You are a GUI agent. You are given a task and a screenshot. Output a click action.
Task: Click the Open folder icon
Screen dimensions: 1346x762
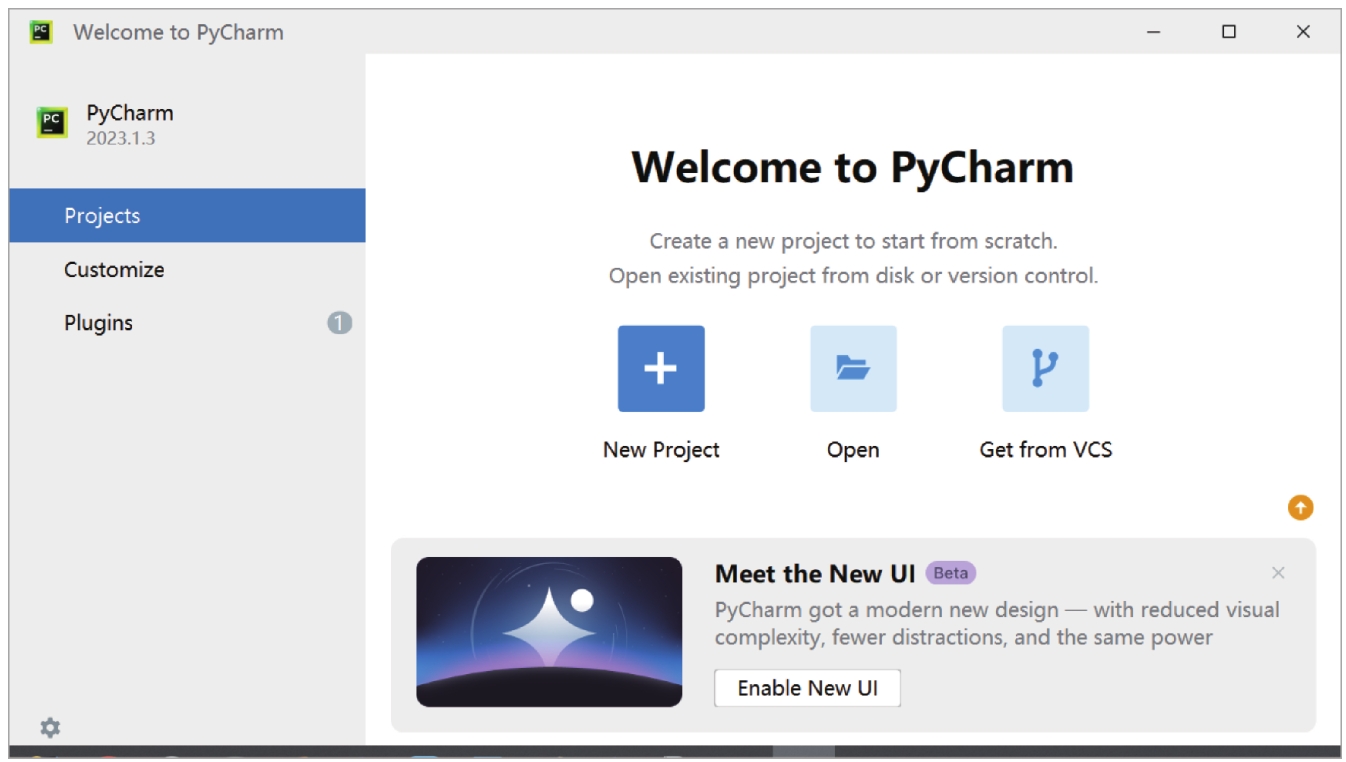coord(853,369)
